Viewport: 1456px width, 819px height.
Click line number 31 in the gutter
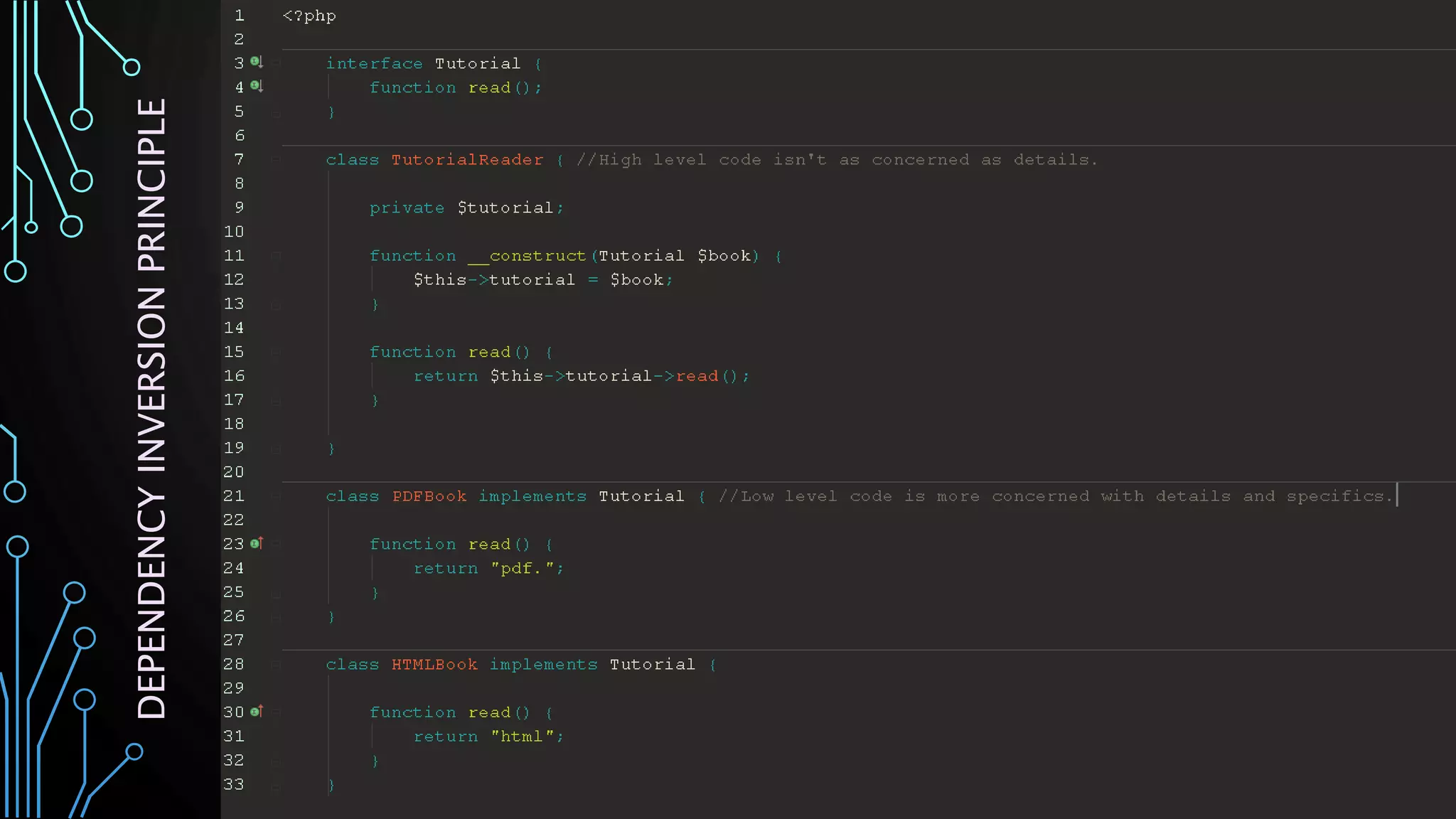[234, 736]
